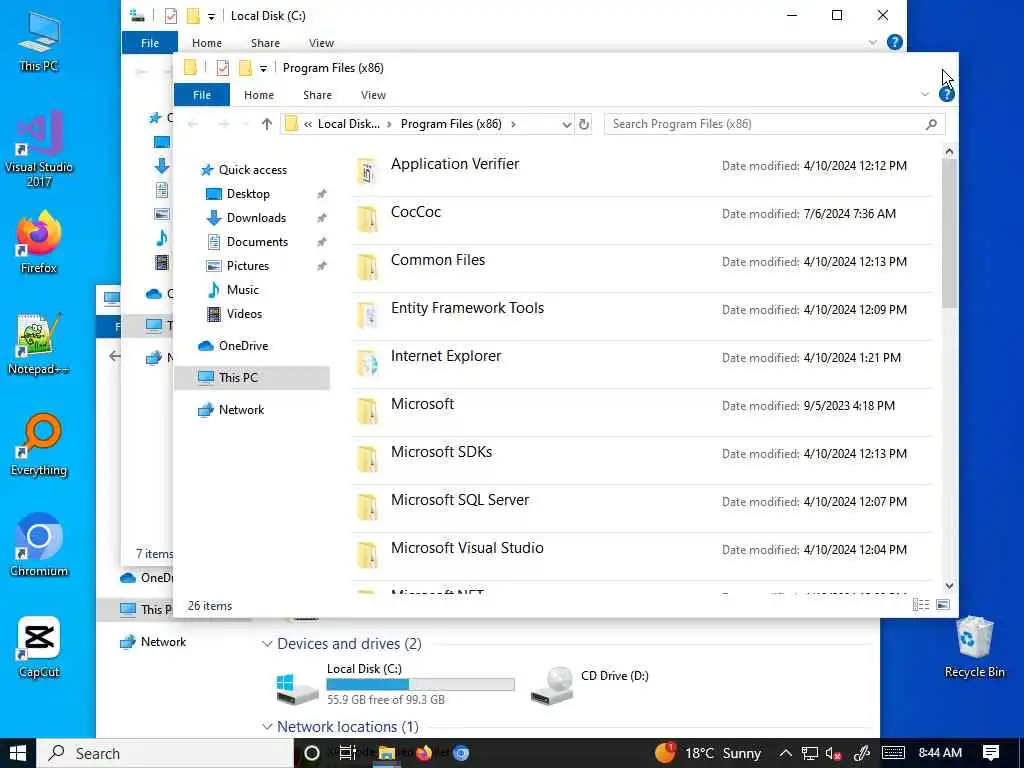
Task: Open Home tab in Program Files (x86) window
Action: click(259, 95)
